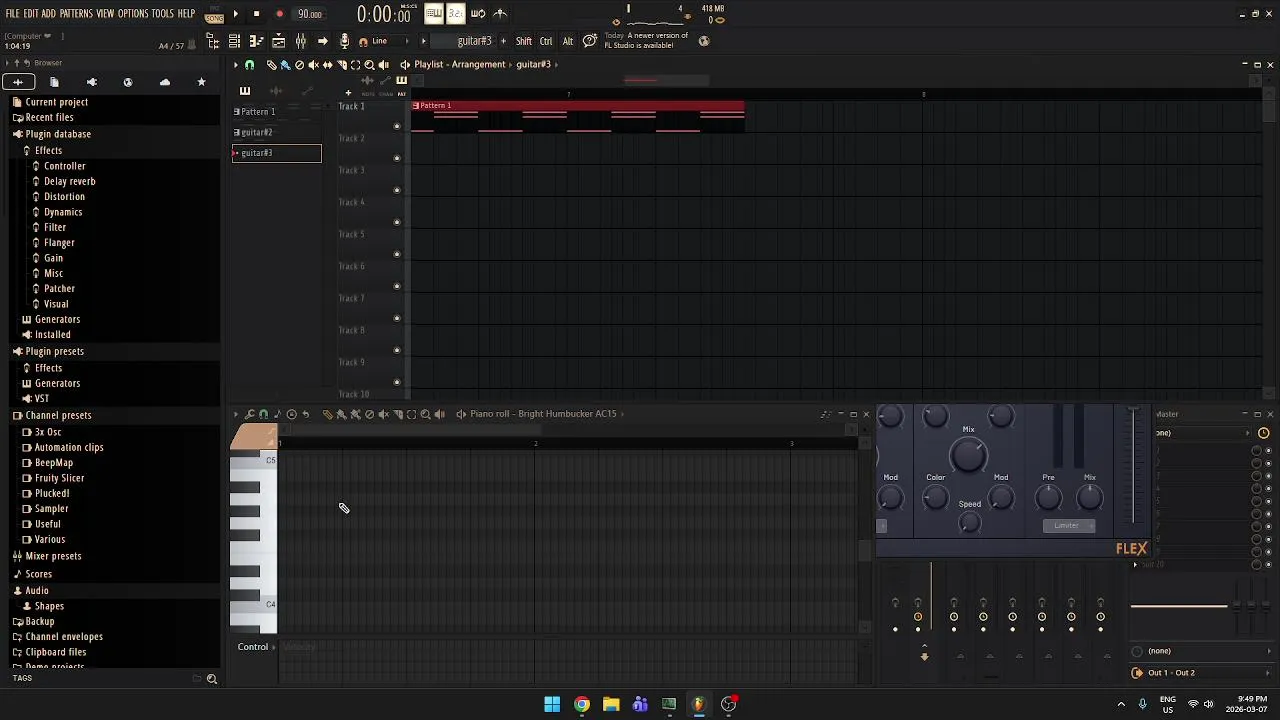
Task: Click the Play button
Action: (x=236, y=14)
